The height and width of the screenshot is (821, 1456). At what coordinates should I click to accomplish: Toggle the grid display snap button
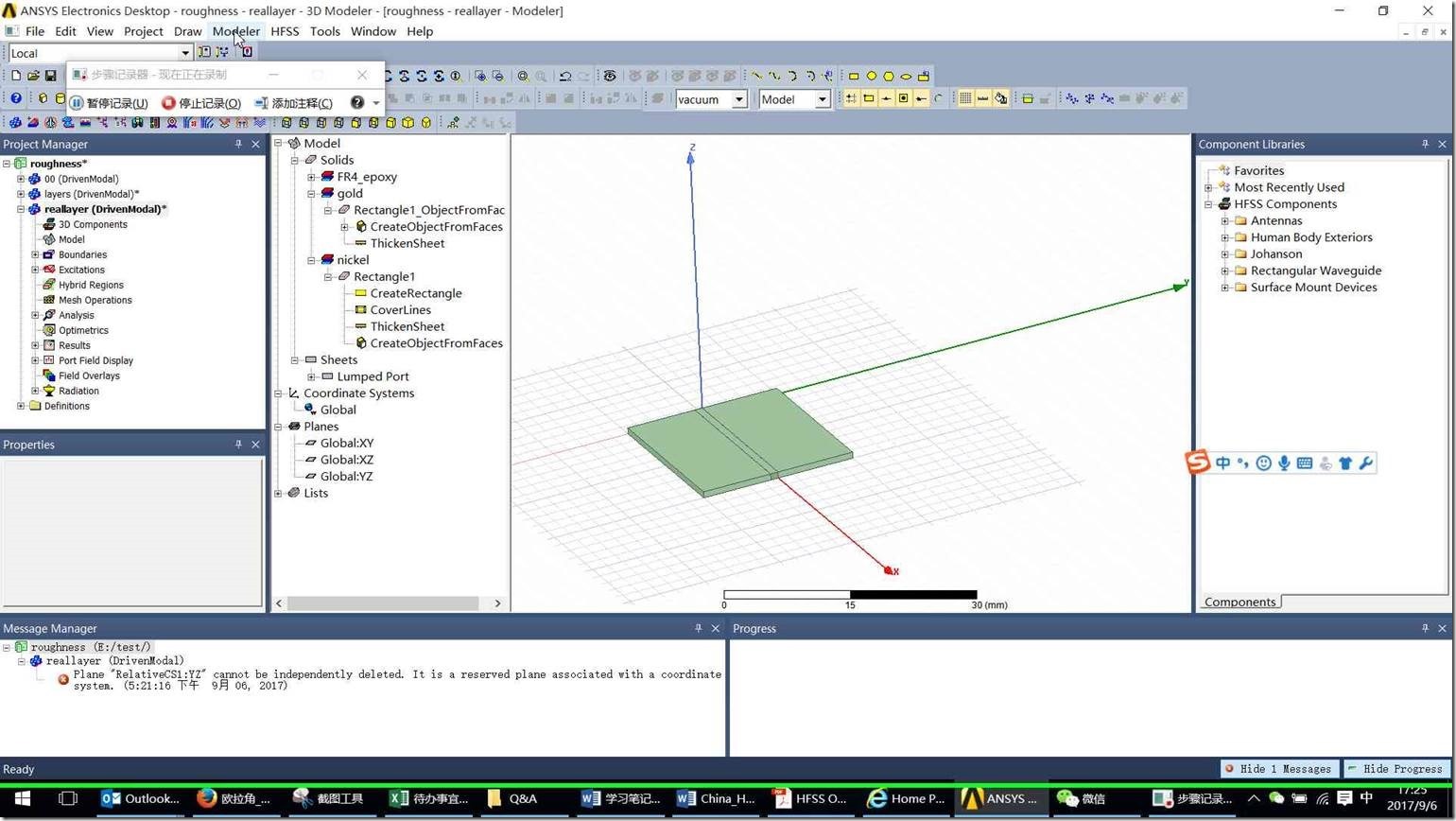[x=965, y=98]
